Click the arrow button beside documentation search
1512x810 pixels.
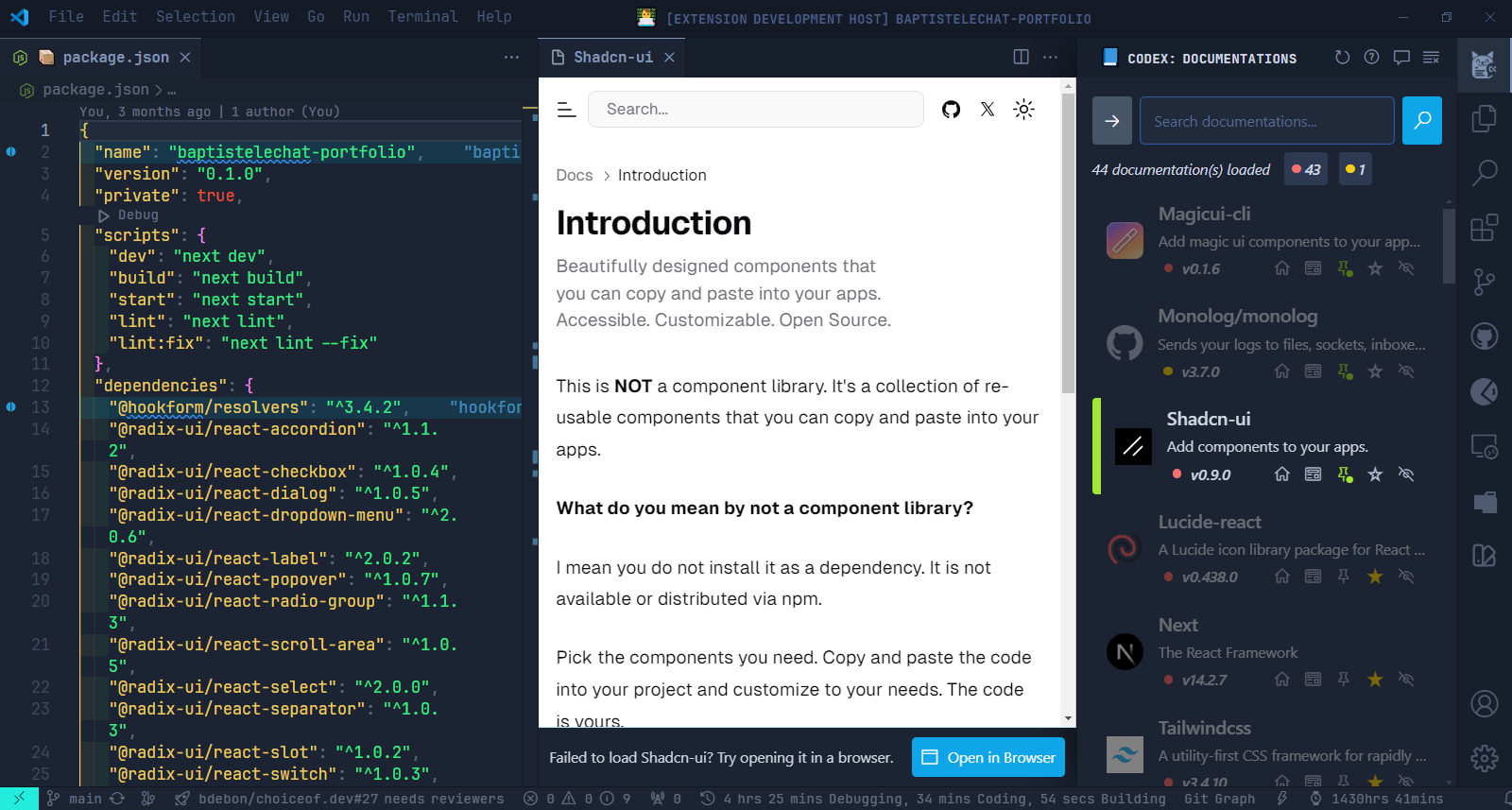click(1112, 121)
